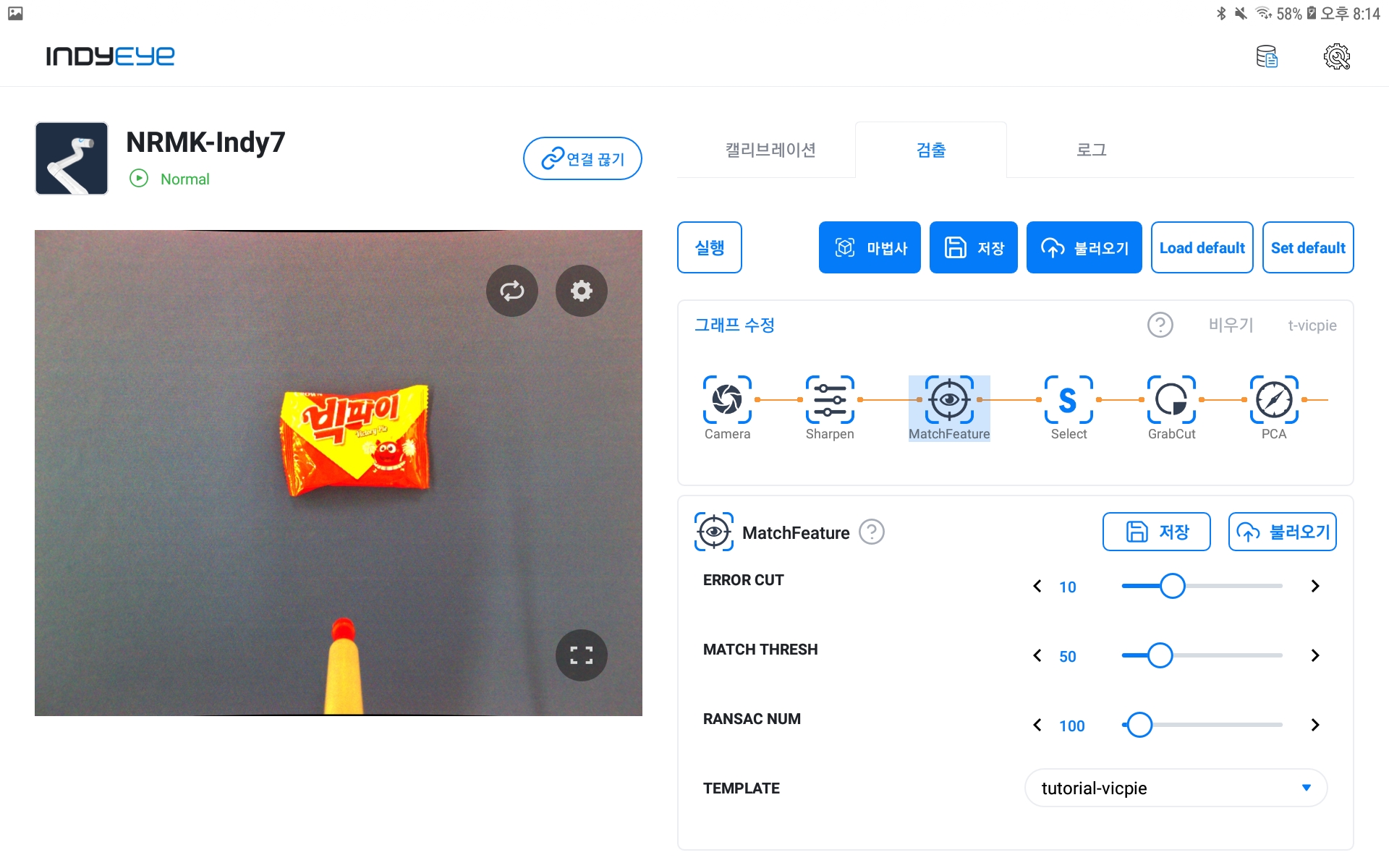Click the Select node in the graph
1389x868 pixels.
[x=1069, y=408]
